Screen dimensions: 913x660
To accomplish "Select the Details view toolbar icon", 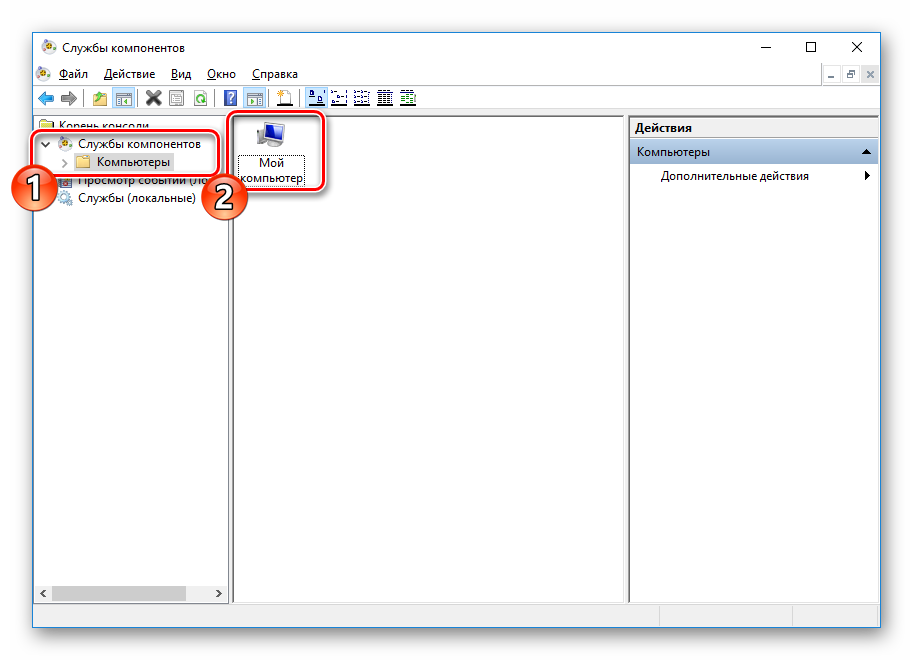I will [x=384, y=98].
